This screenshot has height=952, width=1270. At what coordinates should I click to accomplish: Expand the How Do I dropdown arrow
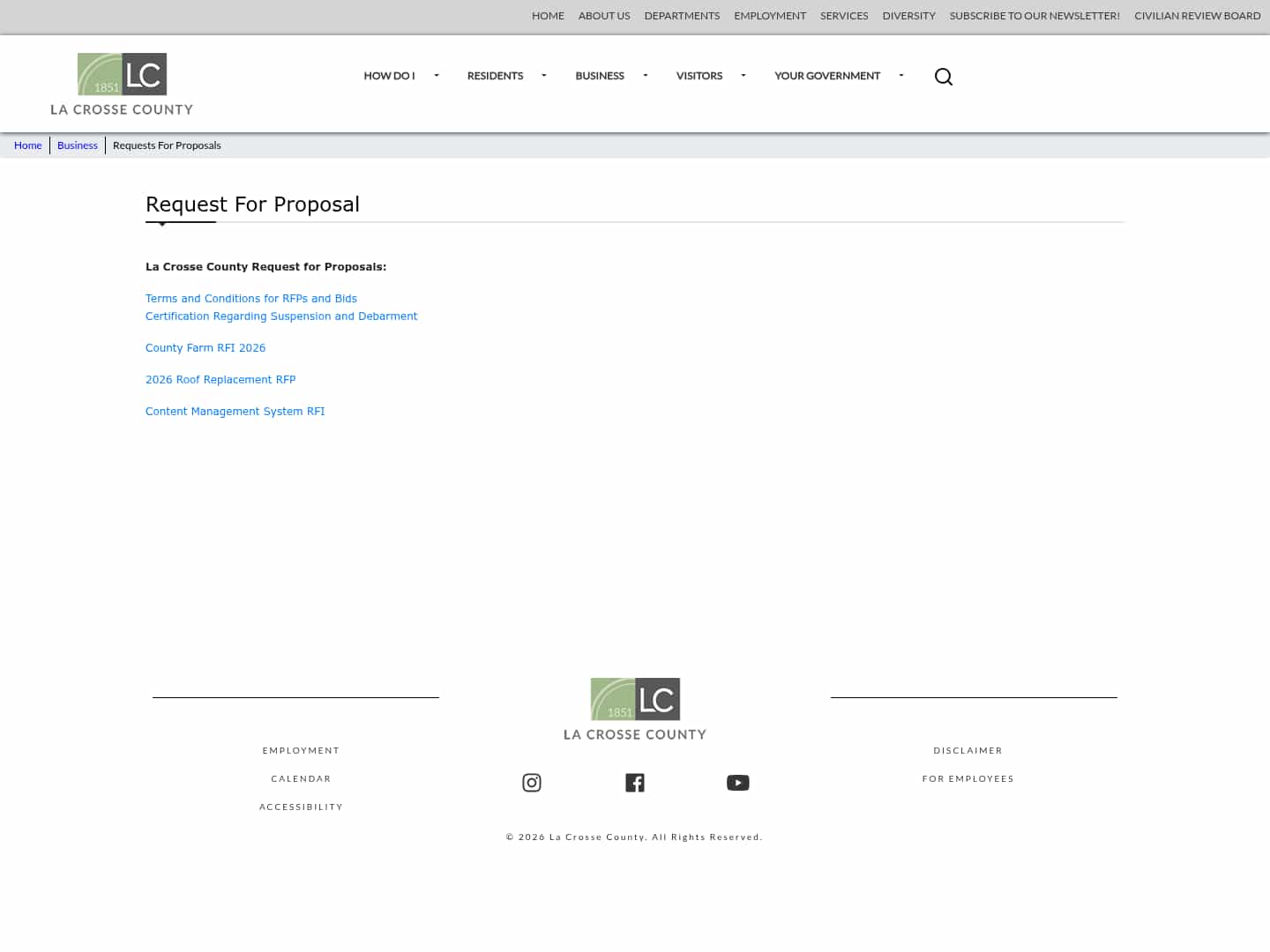point(436,76)
